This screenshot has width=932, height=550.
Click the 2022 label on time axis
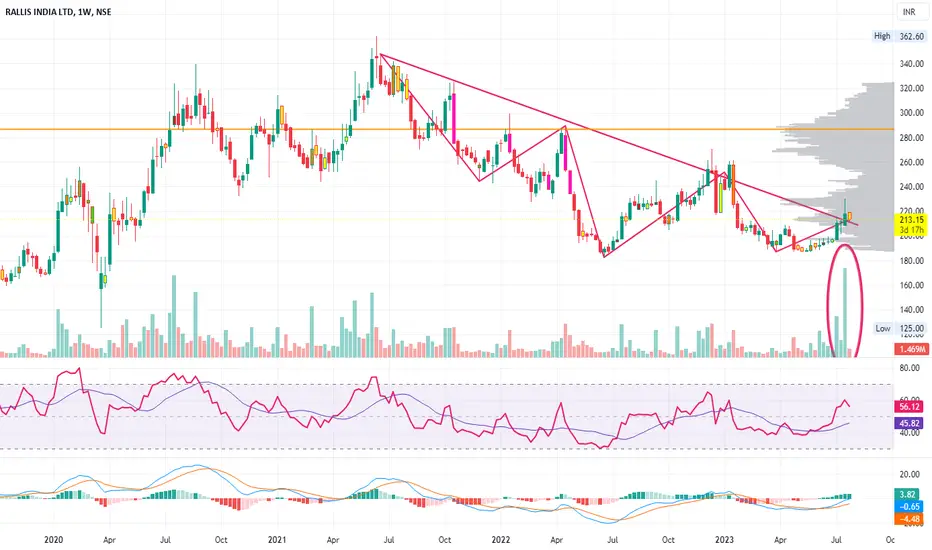(500, 540)
